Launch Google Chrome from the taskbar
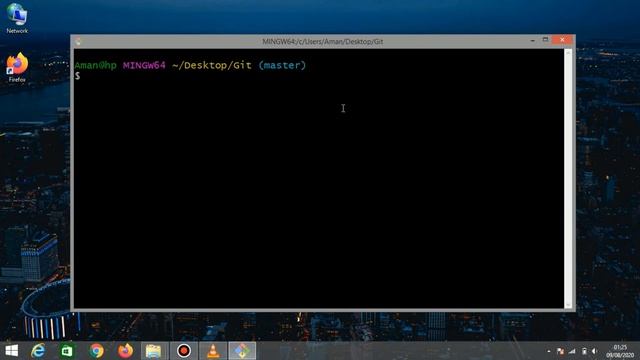The height and width of the screenshot is (360, 640). [x=96, y=351]
